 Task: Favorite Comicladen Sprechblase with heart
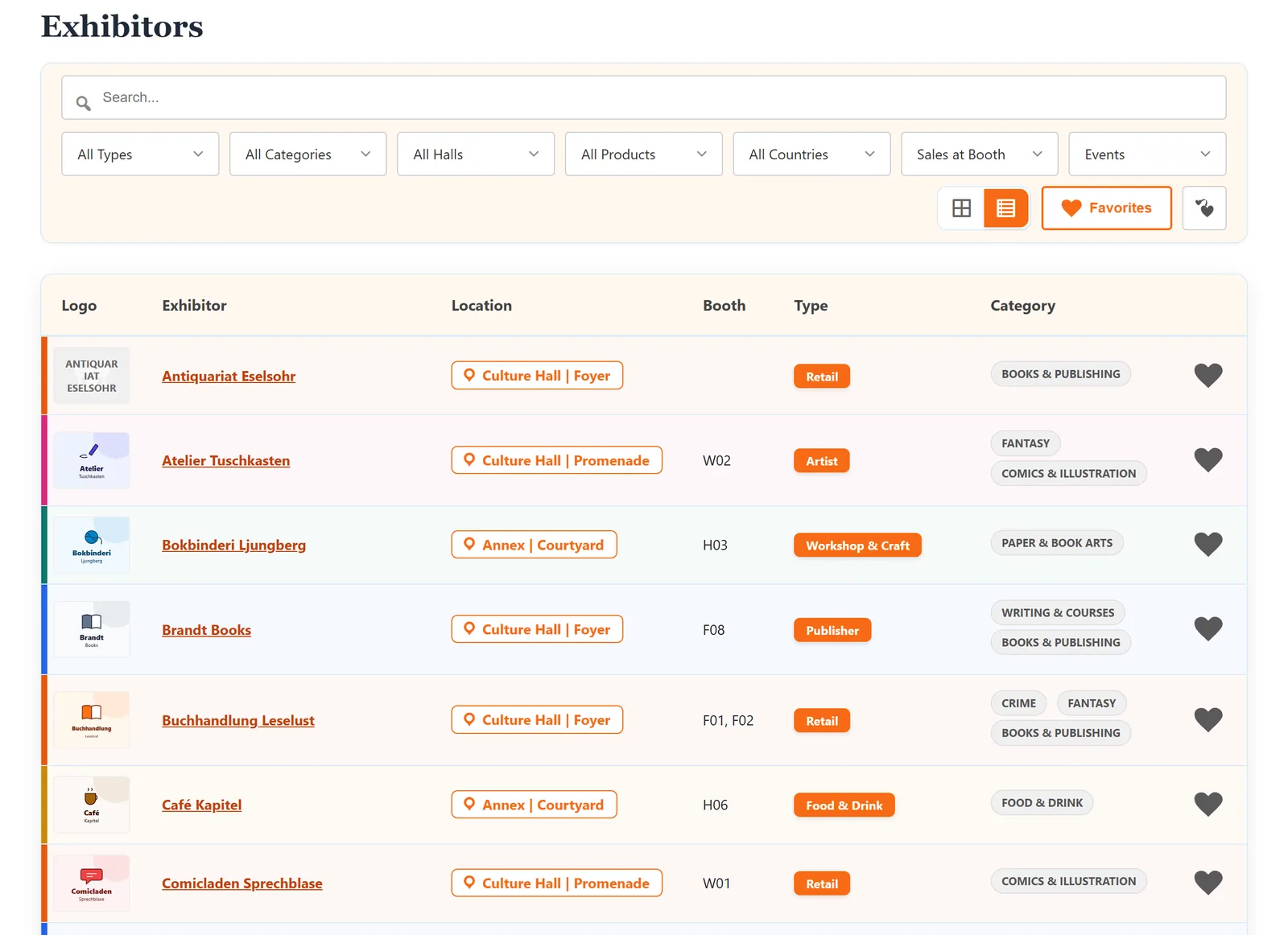1207,883
